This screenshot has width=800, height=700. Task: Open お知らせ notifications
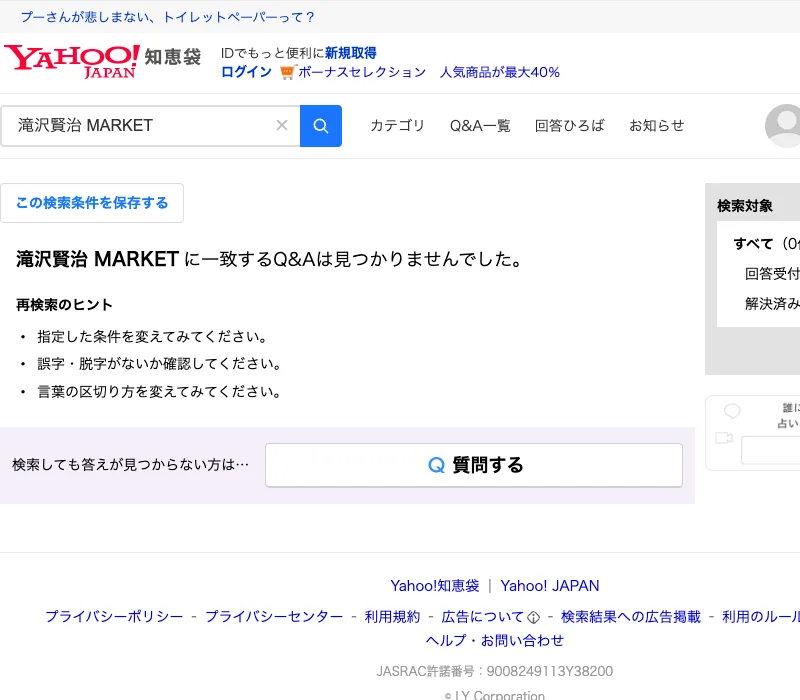click(x=657, y=126)
